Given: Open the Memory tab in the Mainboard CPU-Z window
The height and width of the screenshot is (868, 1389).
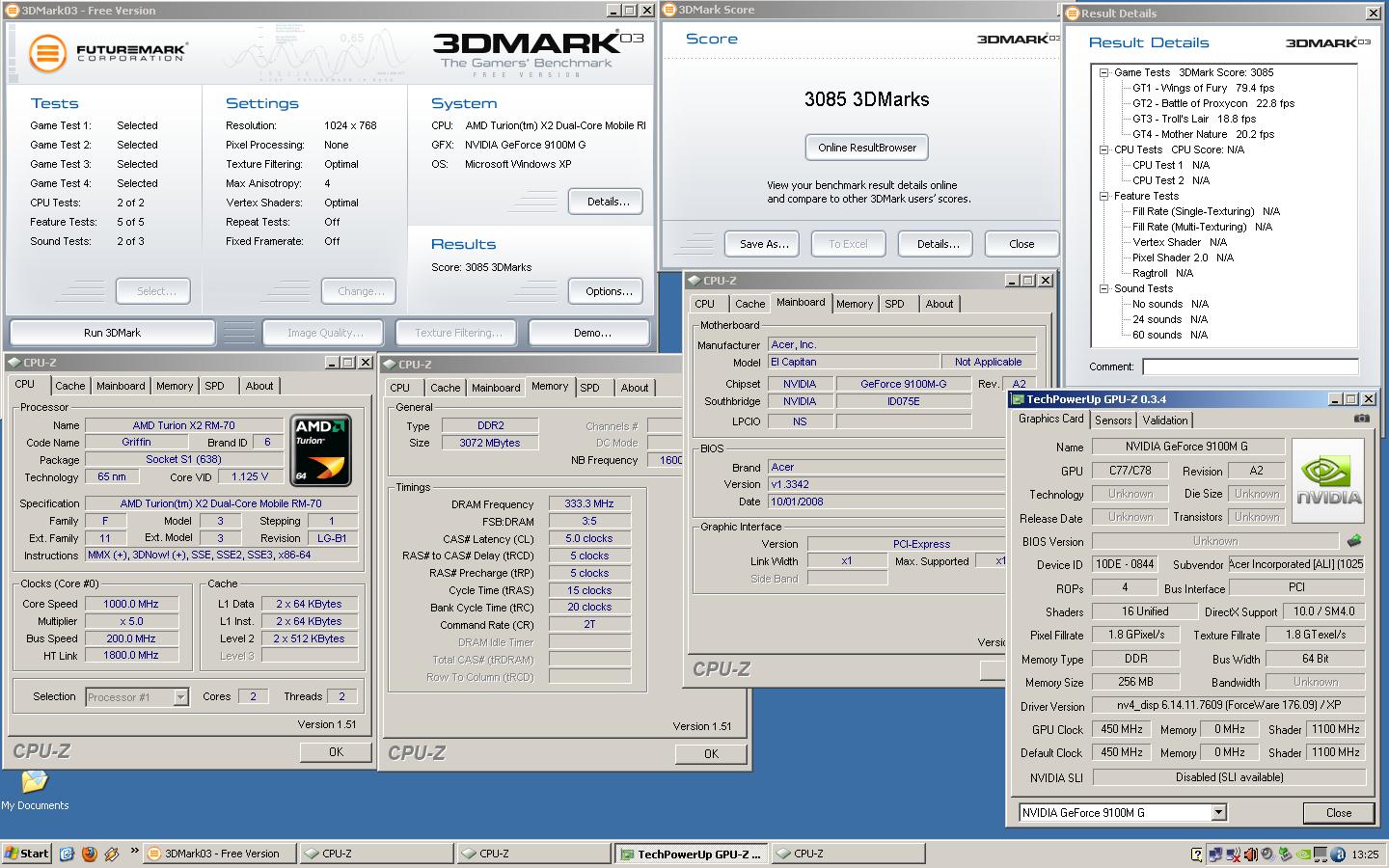Looking at the screenshot, I should (855, 304).
